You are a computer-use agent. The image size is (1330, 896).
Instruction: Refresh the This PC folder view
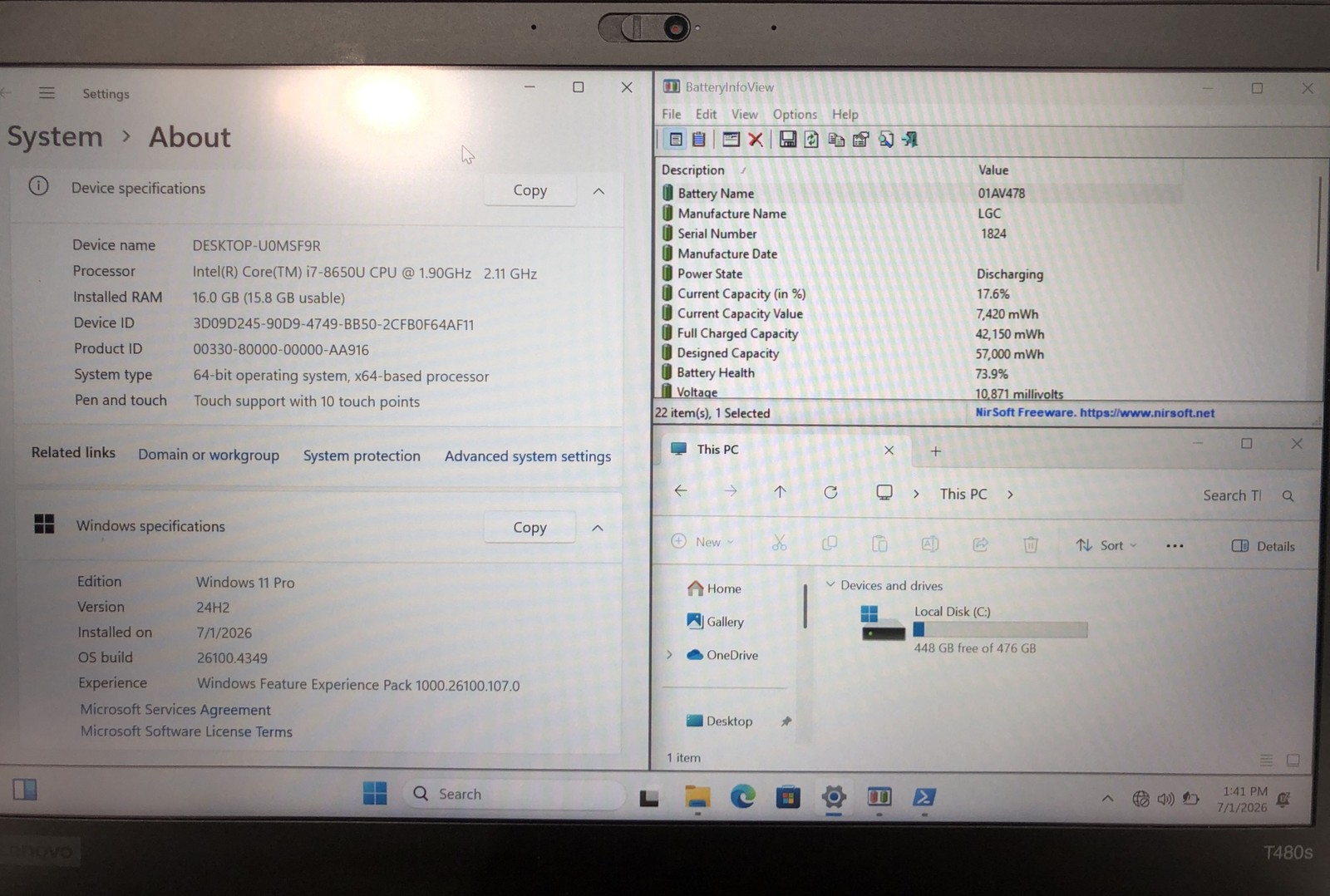pyautogui.click(x=830, y=492)
